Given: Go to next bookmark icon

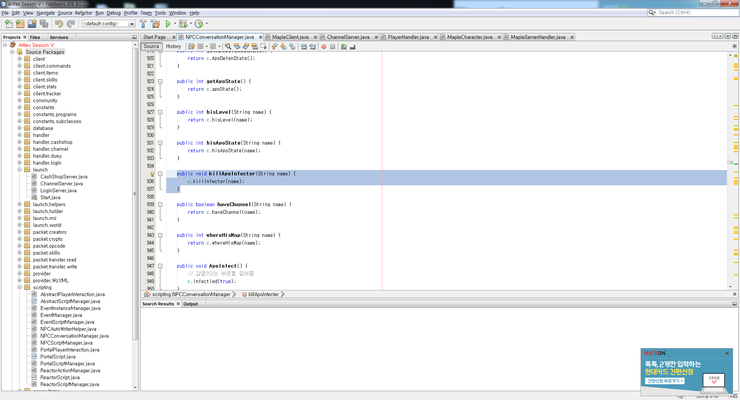Looking at the screenshot, I should [283, 46].
